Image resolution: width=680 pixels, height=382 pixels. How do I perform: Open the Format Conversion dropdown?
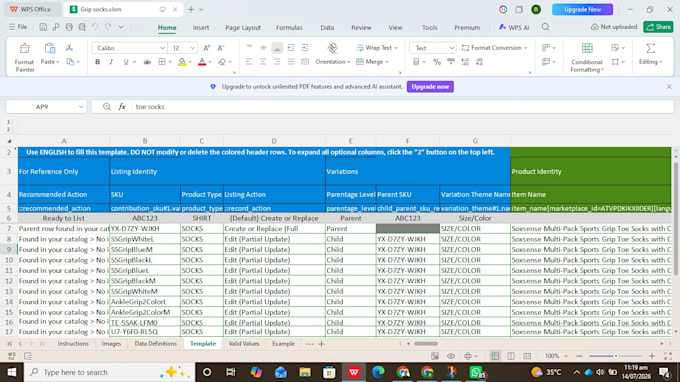pyautogui.click(x=495, y=48)
